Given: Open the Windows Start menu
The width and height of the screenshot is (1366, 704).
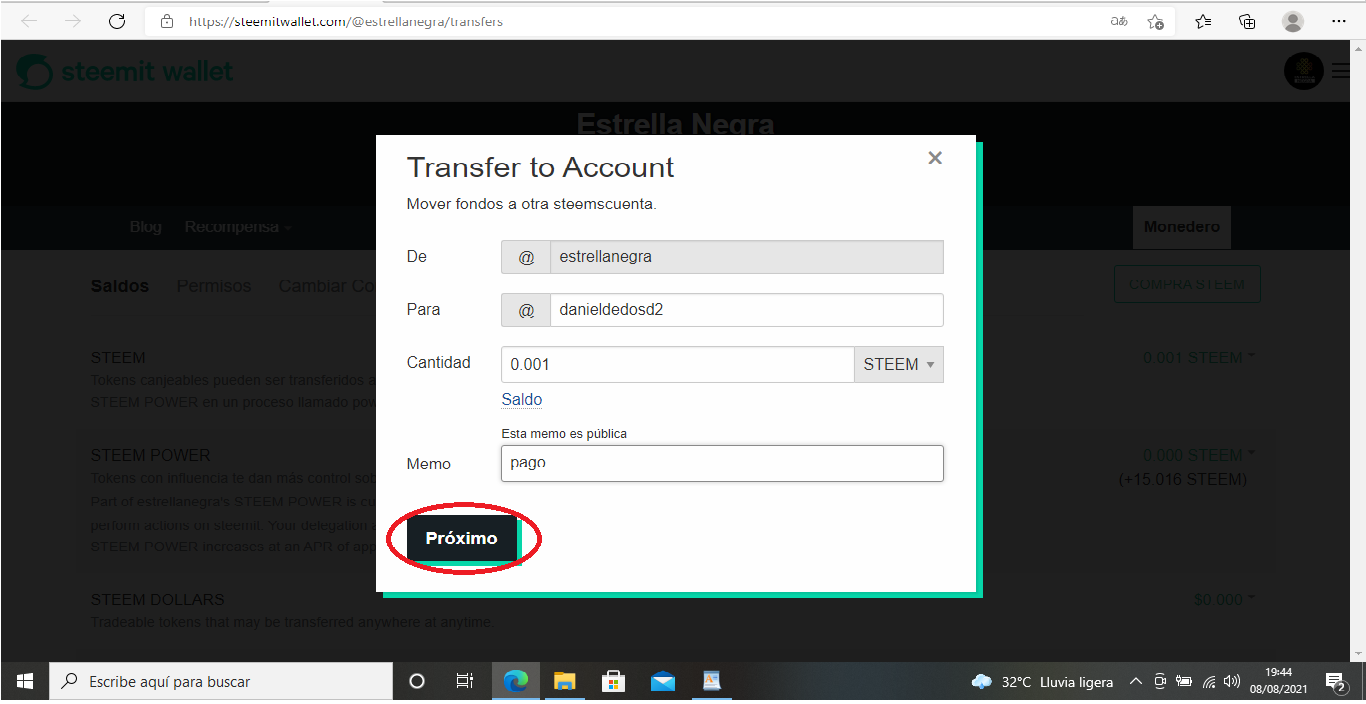Looking at the screenshot, I should point(25,681).
